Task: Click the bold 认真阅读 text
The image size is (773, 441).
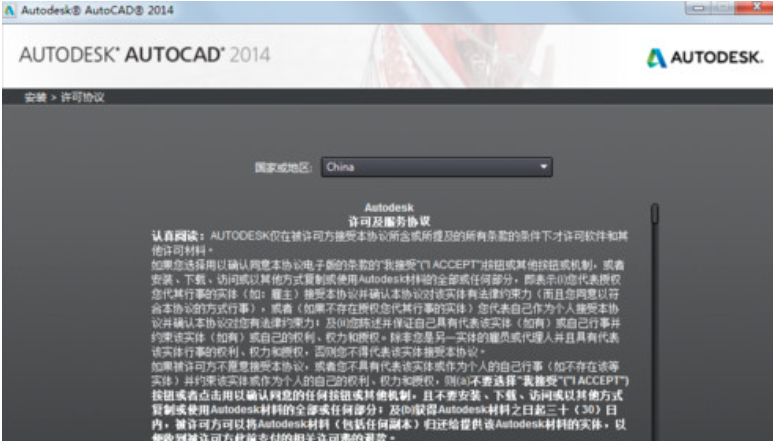Action: click(x=172, y=233)
